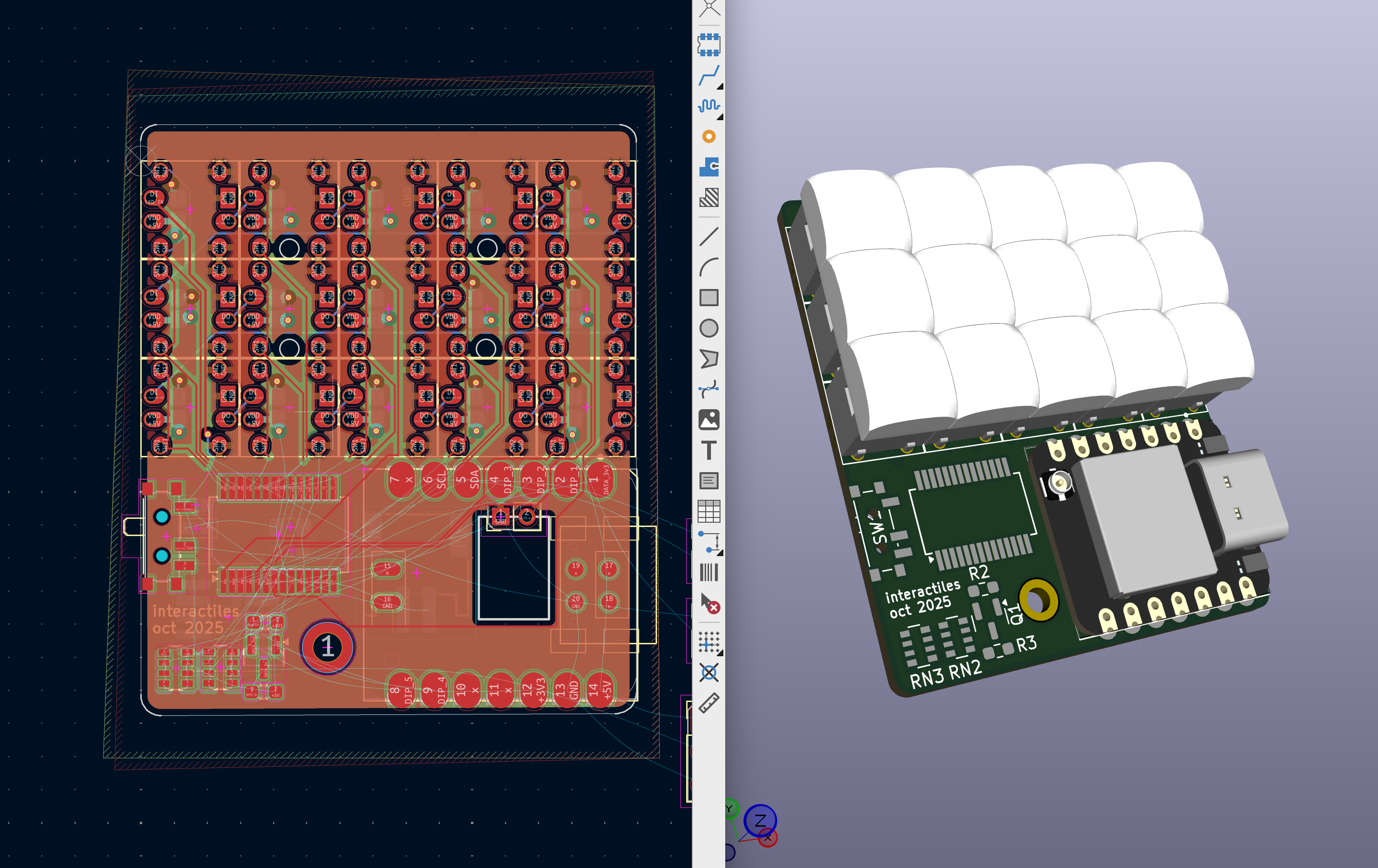
Task: Open the Add Dimension tool group
Action: point(709,542)
